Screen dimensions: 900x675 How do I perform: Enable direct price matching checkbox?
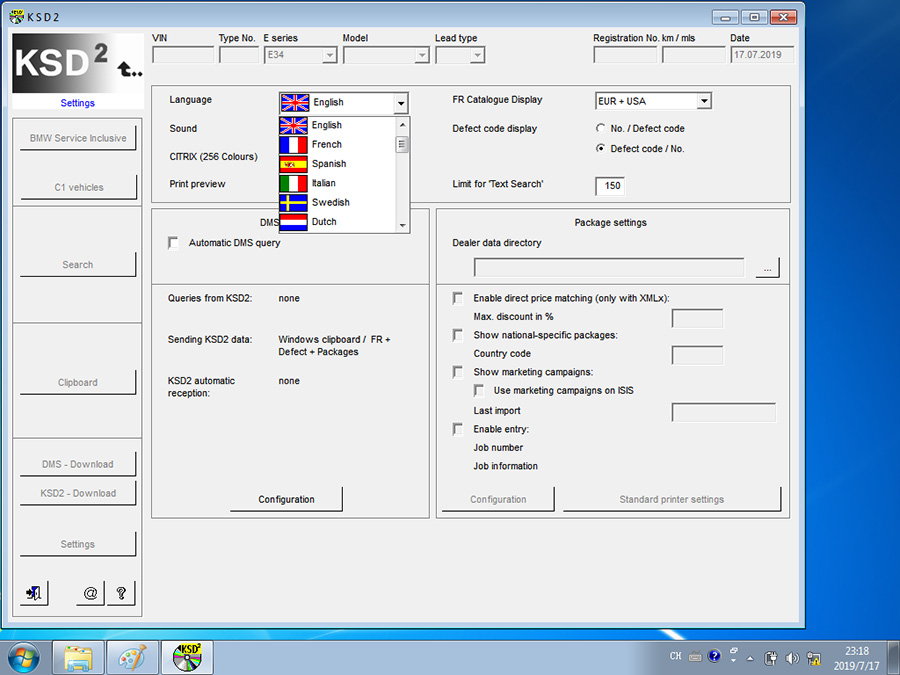[457, 298]
